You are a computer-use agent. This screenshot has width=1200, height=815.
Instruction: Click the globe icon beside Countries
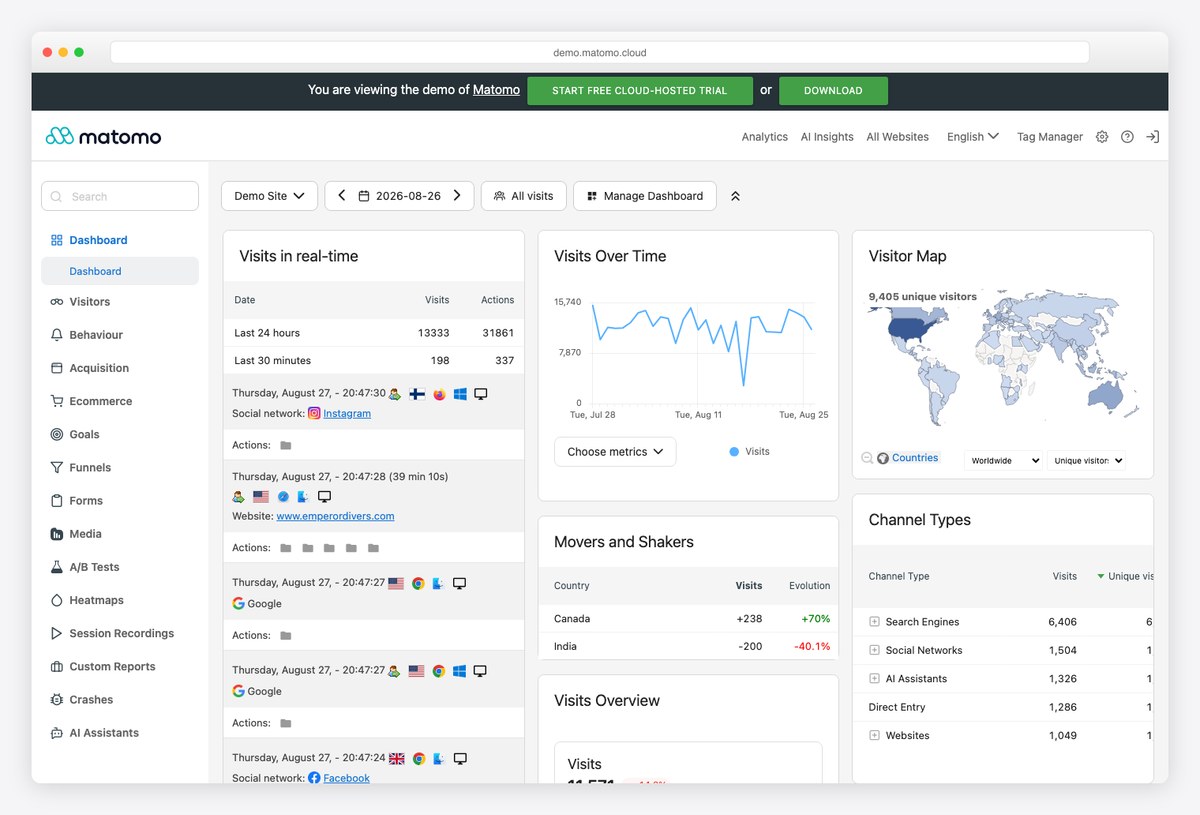pos(883,458)
